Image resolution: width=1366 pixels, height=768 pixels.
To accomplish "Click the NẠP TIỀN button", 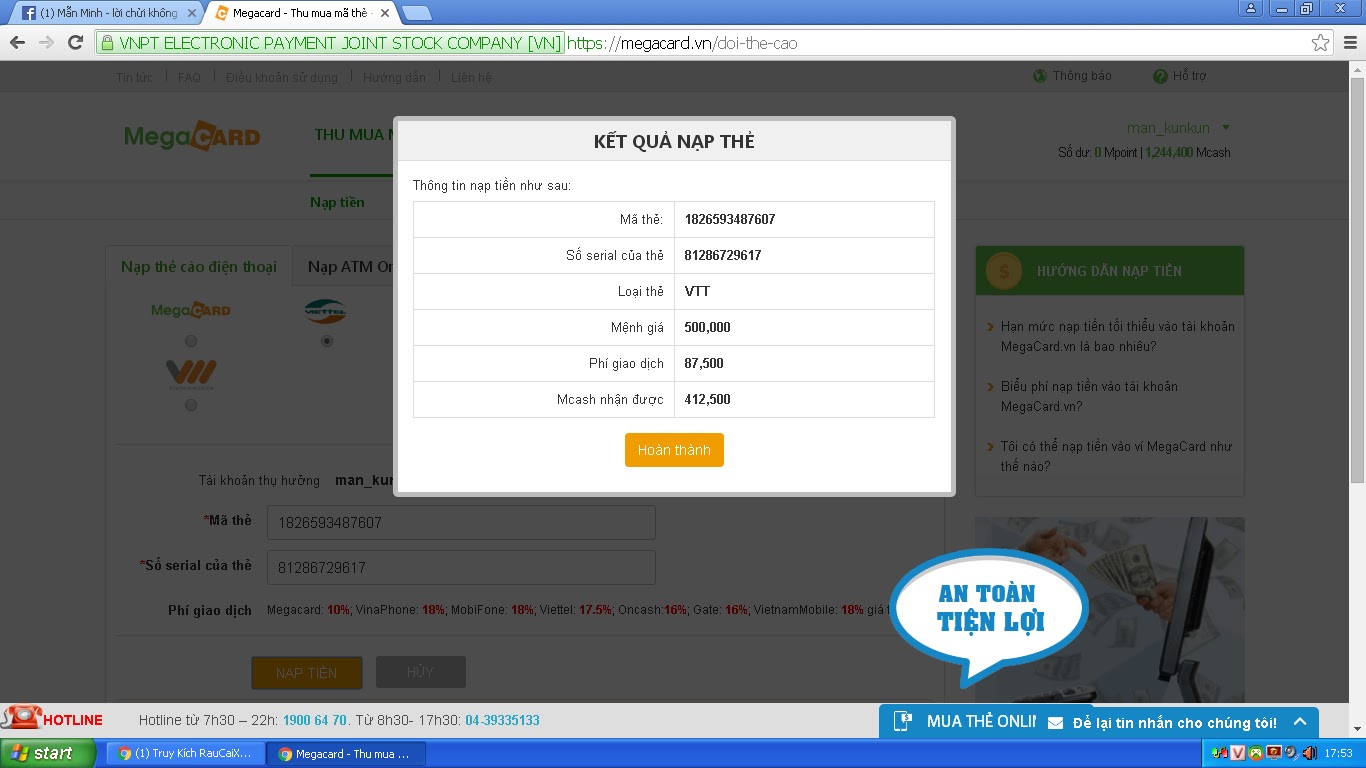I will (x=307, y=672).
